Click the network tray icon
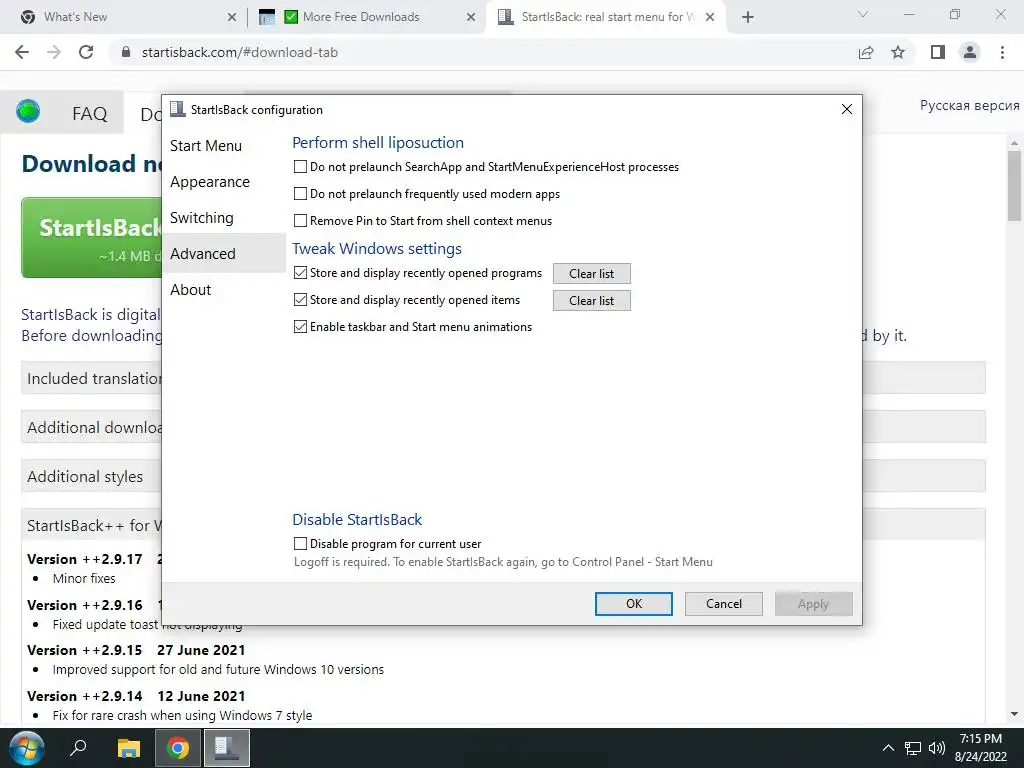The height and width of the screenshot is (768, 1024). pyautogui.click(x=912, y=748)
